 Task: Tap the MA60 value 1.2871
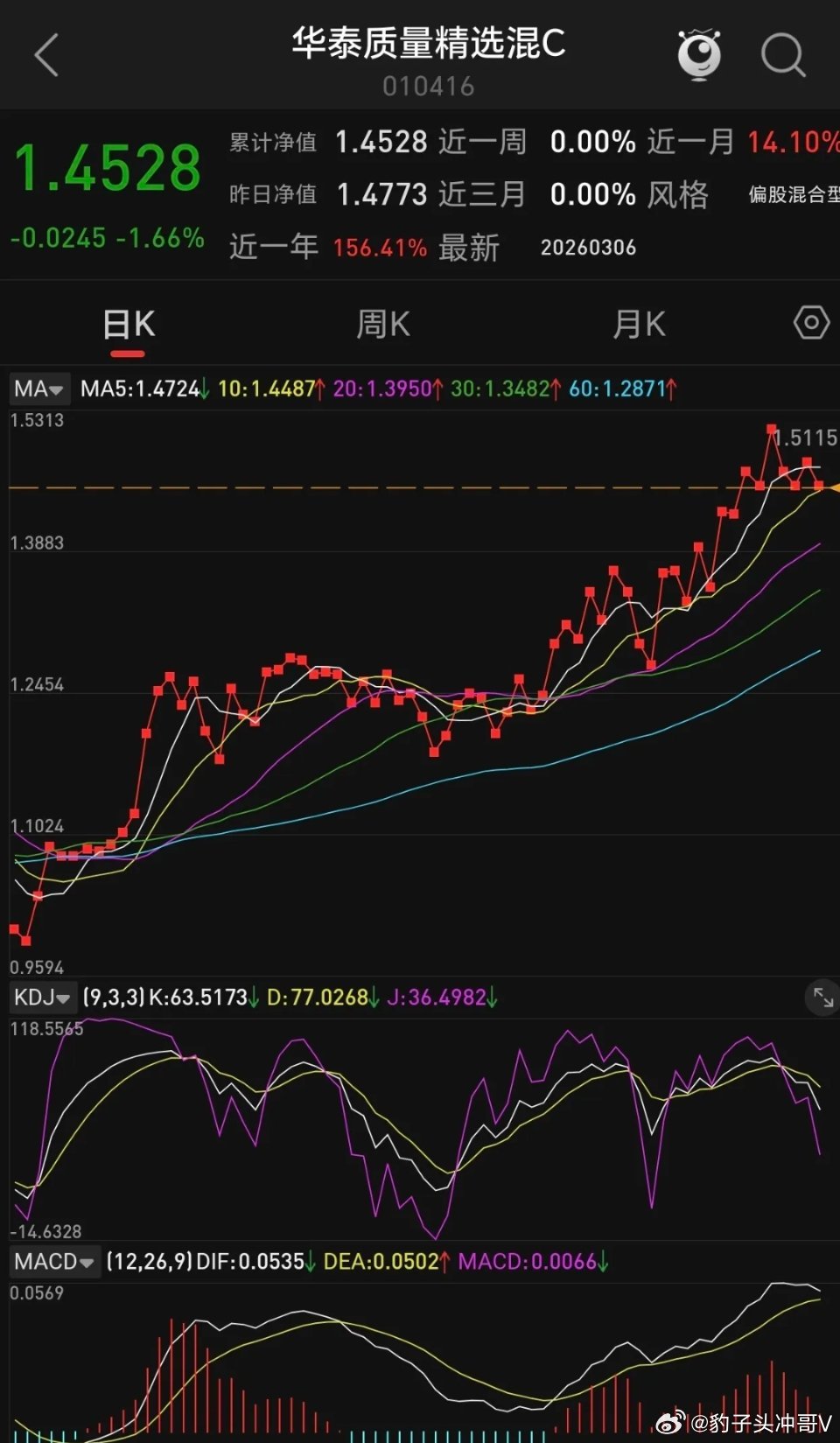click(x=634, y=389)
